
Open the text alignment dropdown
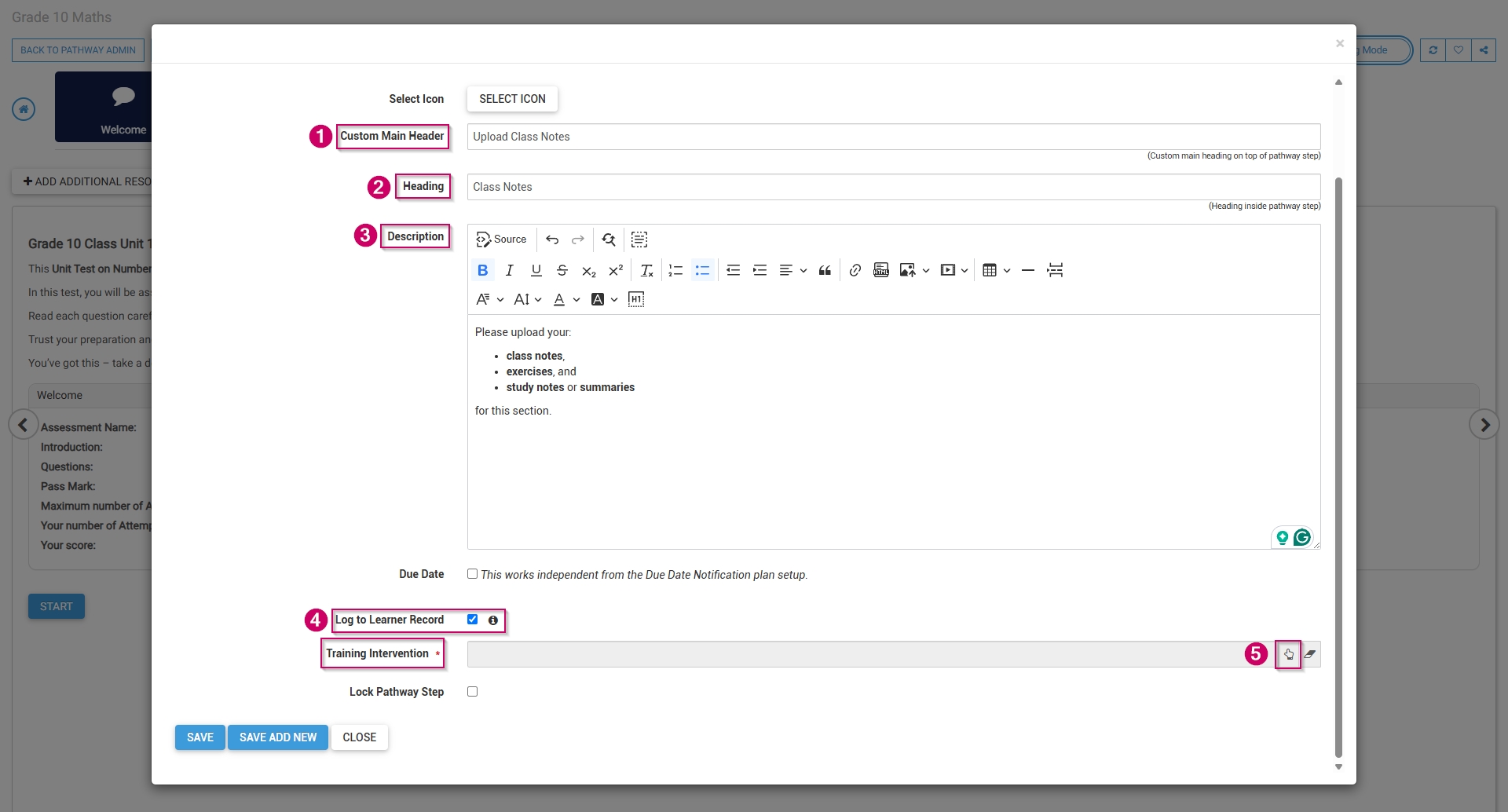[x=792, y=270]
